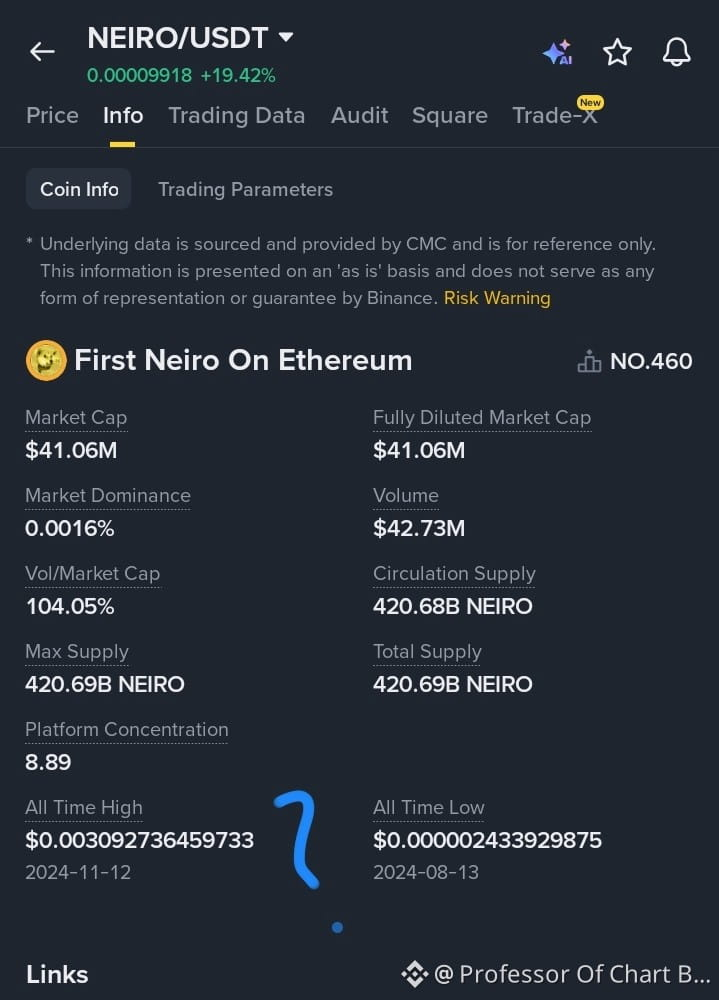Tap the back arrow icon
This screenshot has height=1000, width=719.
(x=42, y=52)
